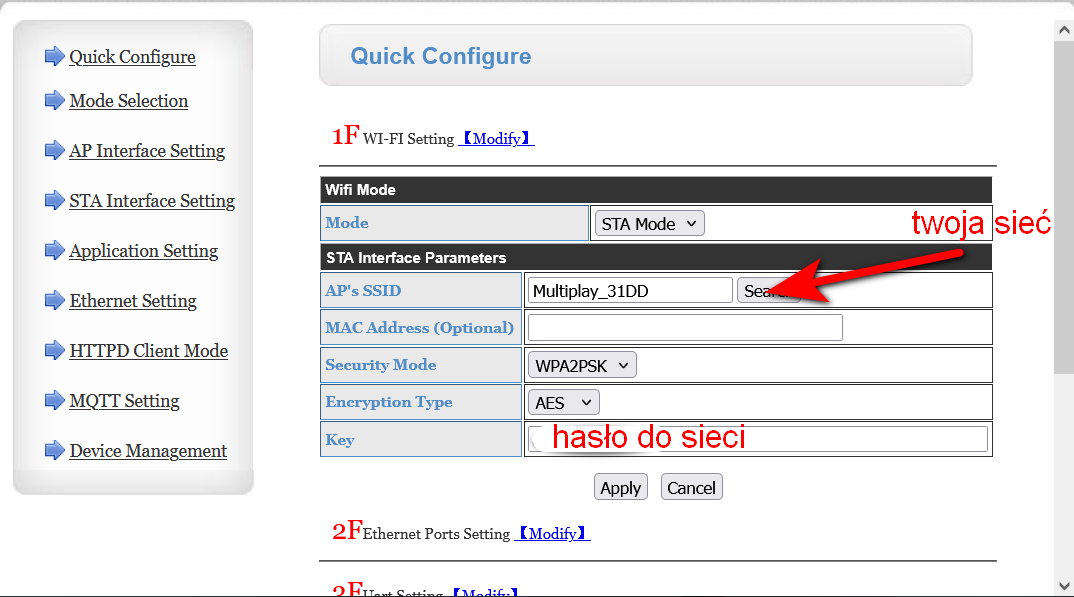The height and width of the screenshot is (597, 1074).
Task: Click arrow icon next to AP Interface Setting
Action: pyautogui.click(x=54, y=150)
